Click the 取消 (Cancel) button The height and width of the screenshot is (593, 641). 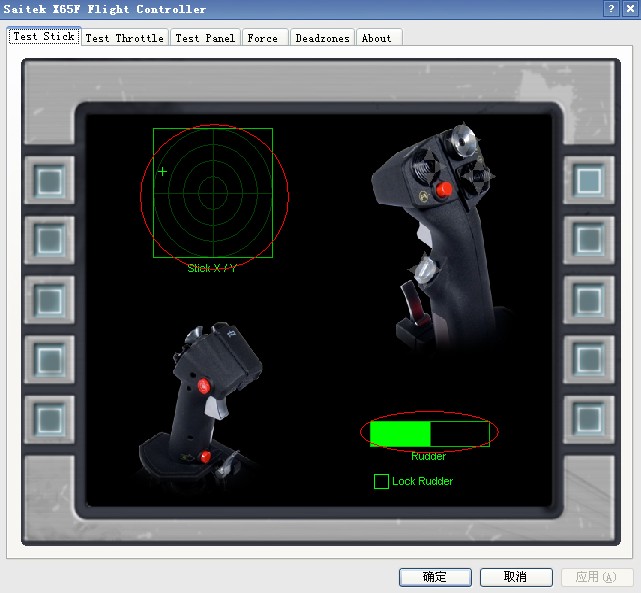[516, 577]
